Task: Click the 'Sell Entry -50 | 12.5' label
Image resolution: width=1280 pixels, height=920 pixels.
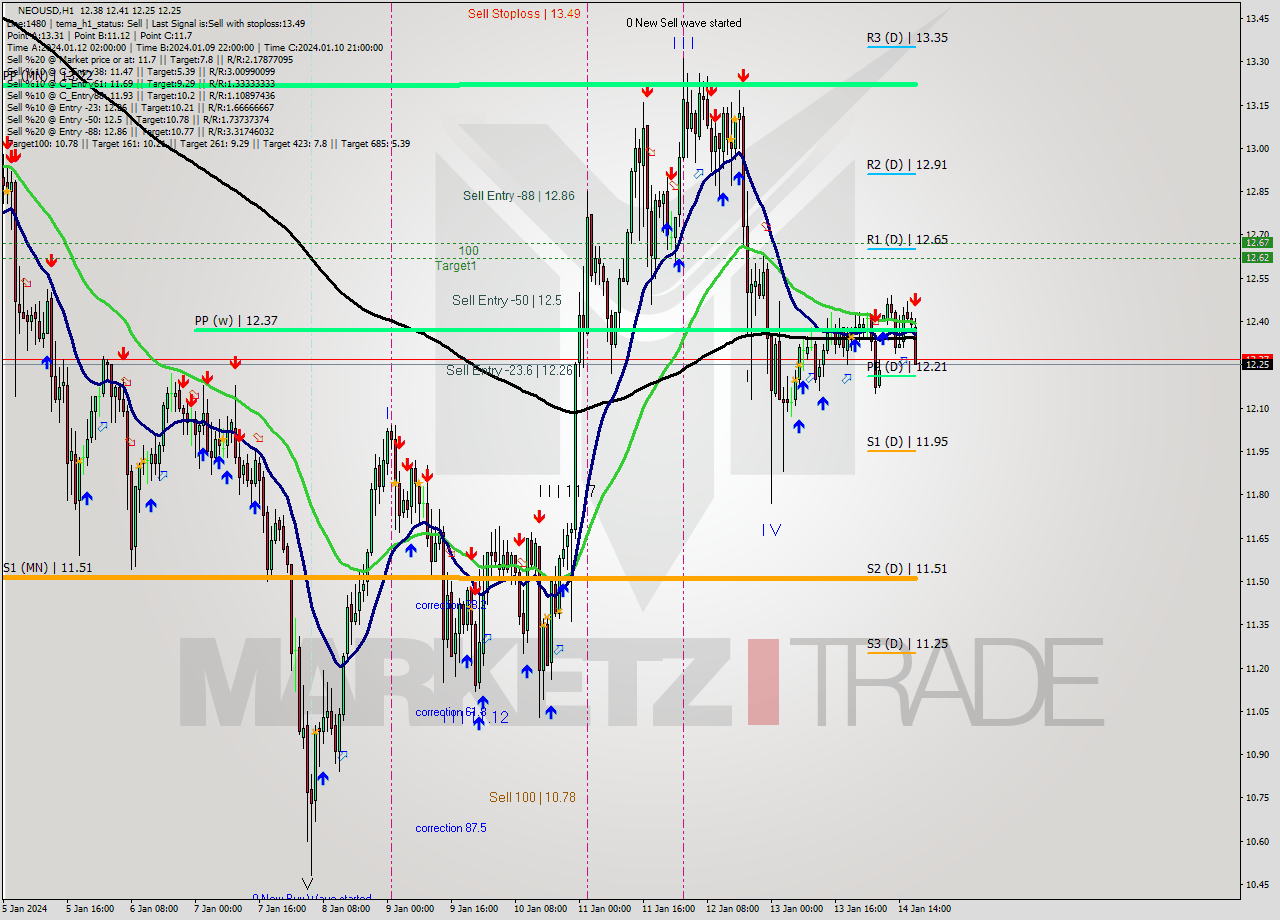Action: pyautogui.click(x=505, y=300)
